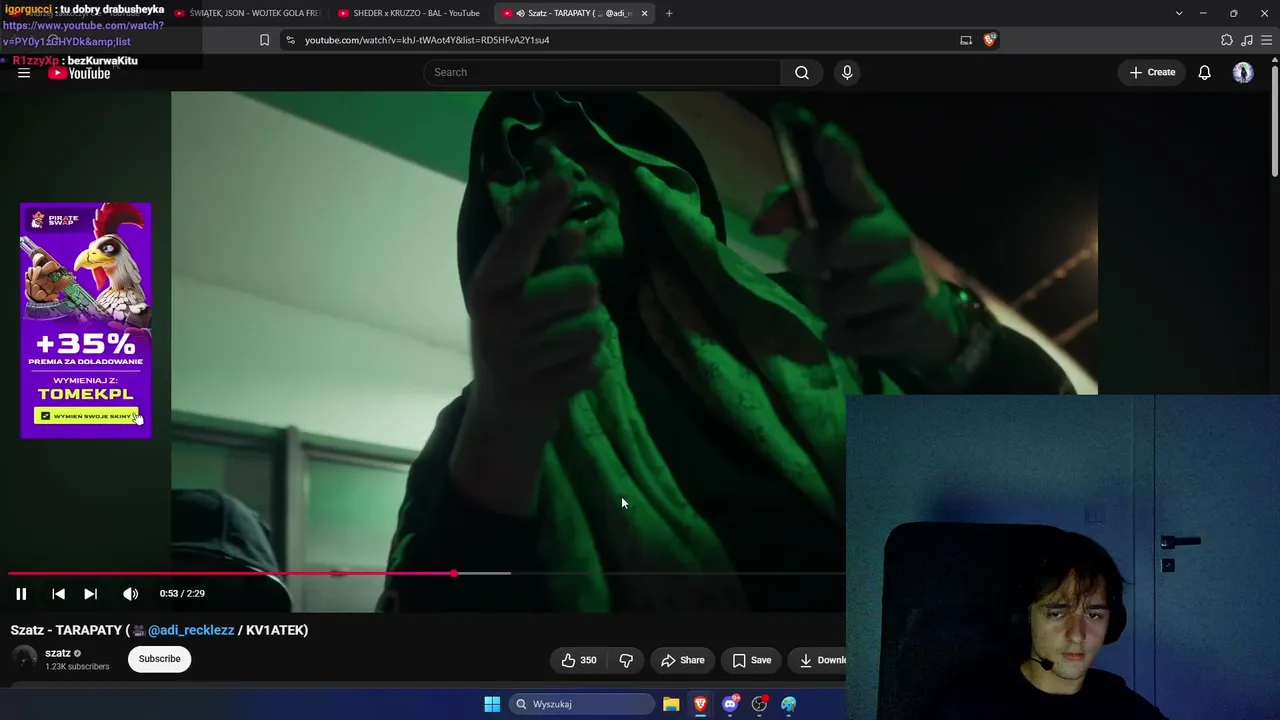
Task: Open the picture-in-picture icon in address bar
Action: 966,40
